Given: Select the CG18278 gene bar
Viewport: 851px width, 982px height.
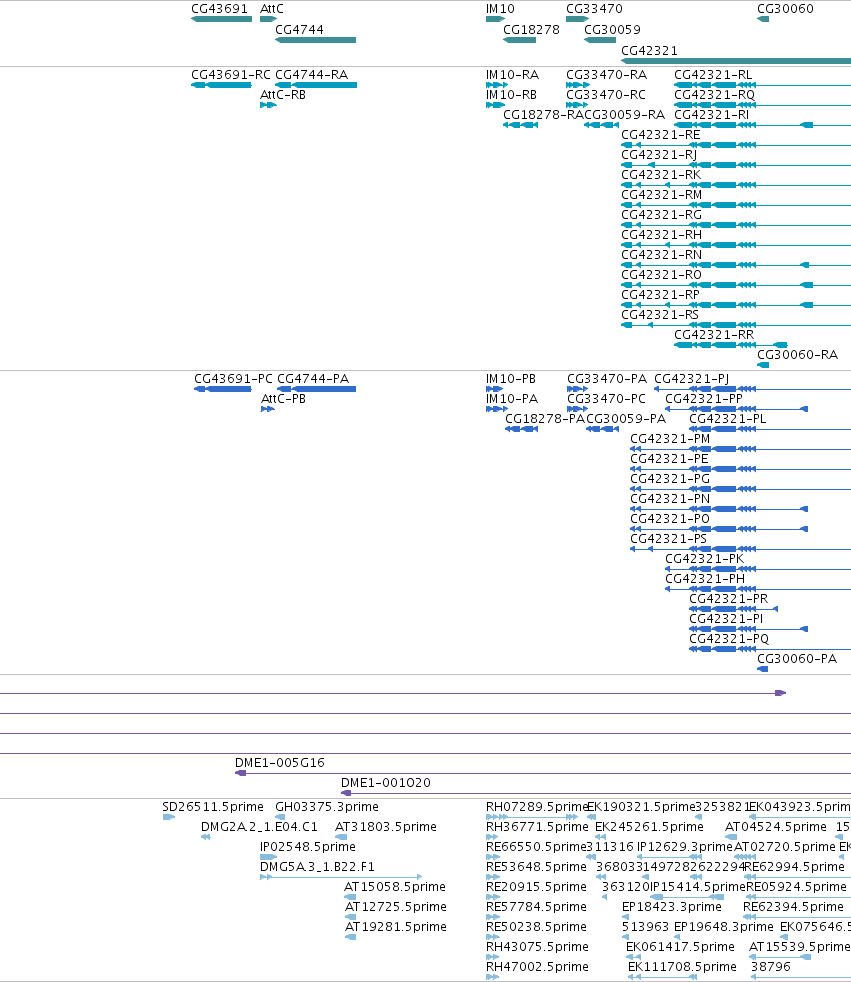Looking at the screenshot, I should click(x=520, y=40).
